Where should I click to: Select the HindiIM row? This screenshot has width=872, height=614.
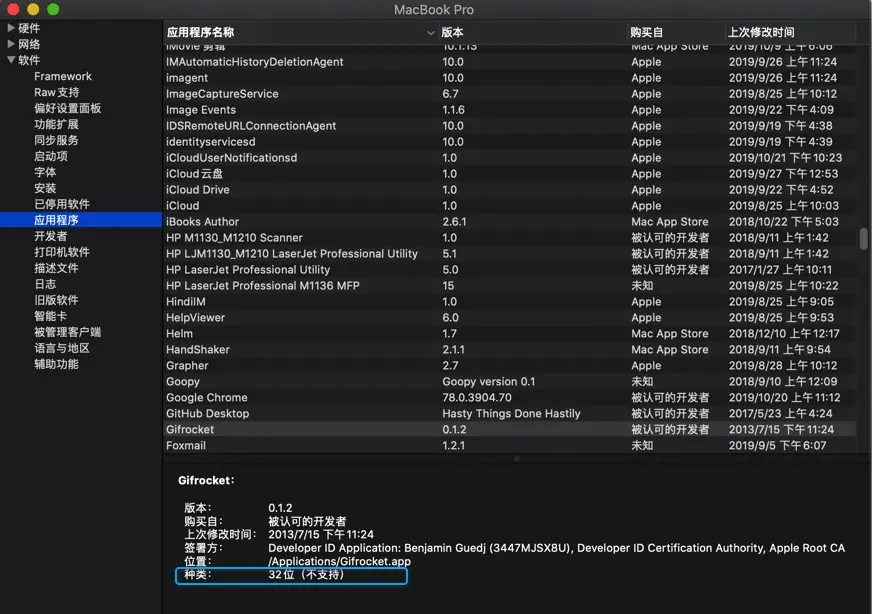[509, 301]
